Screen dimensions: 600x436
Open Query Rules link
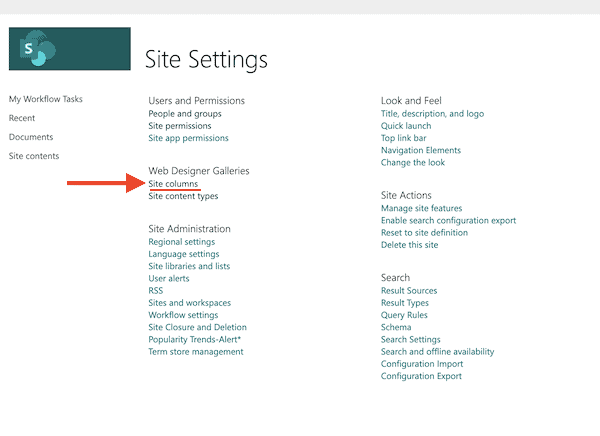tap(404, 315)
